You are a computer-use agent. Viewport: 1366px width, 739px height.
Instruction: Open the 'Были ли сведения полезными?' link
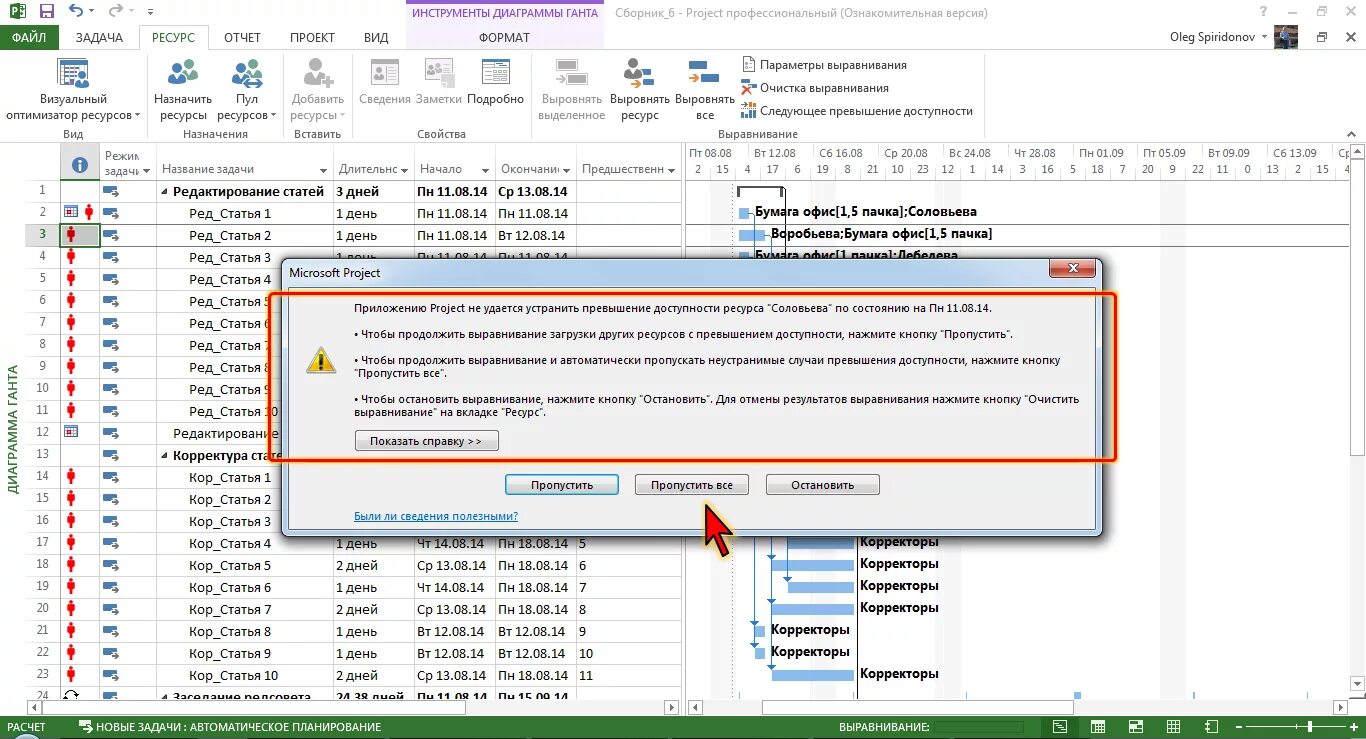436,516
